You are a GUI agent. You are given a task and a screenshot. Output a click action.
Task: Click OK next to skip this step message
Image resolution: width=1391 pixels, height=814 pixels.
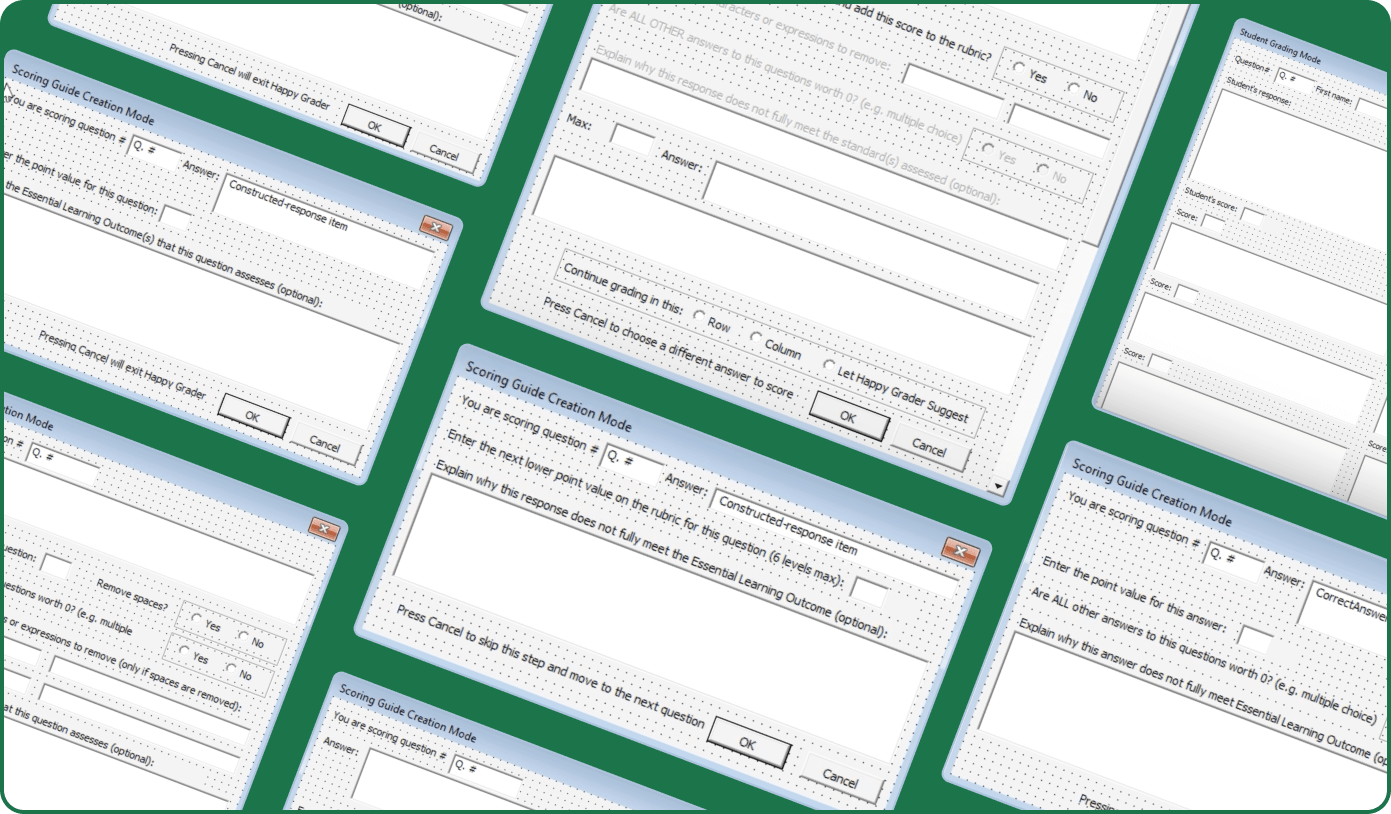click(747, 744)
